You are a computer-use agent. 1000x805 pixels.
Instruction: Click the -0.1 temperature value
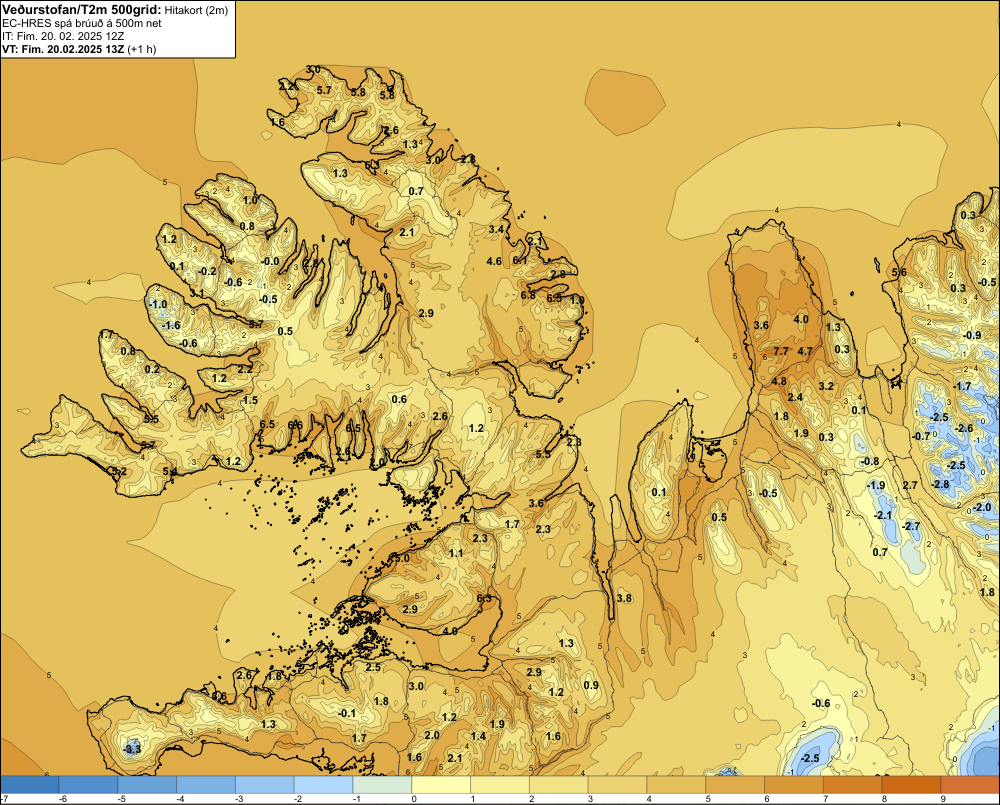tap(346, 713)
